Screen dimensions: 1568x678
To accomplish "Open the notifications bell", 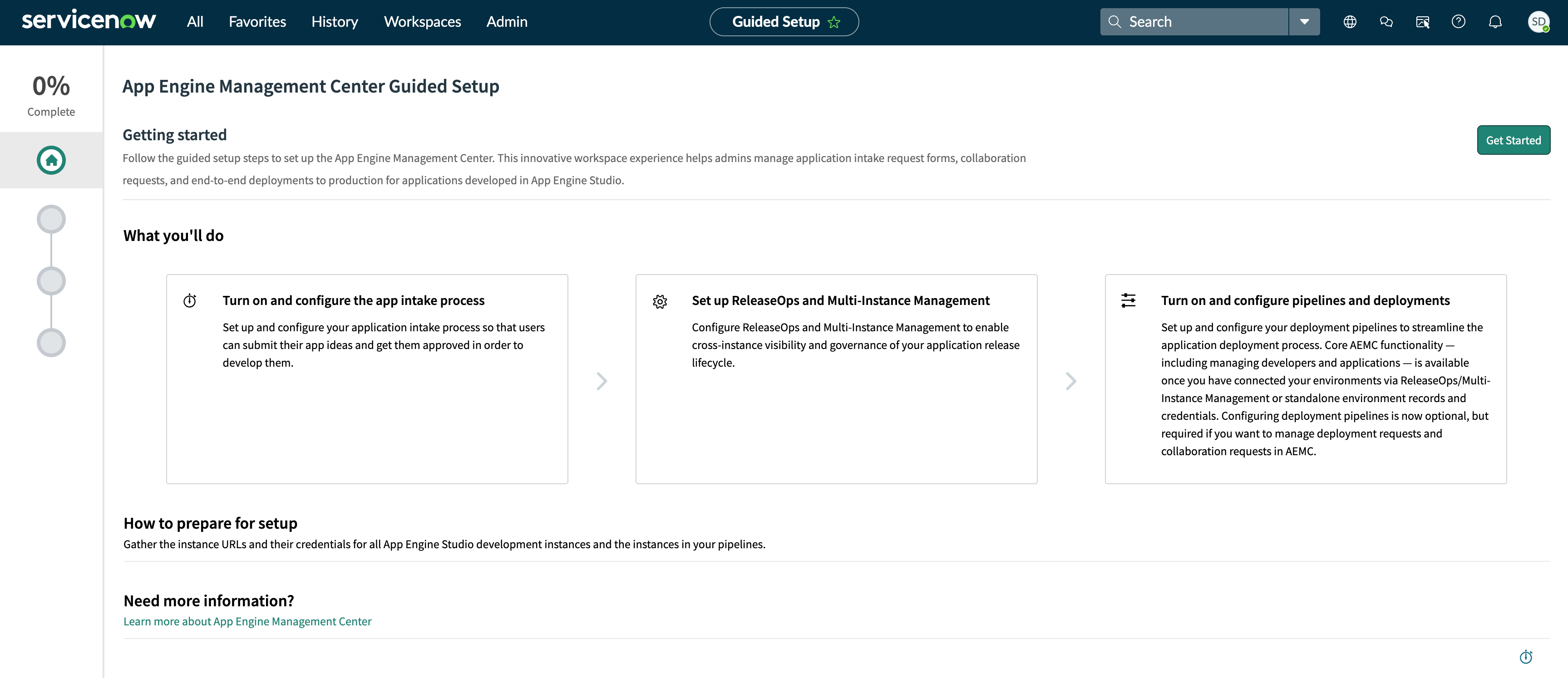I will (1495, 22).
